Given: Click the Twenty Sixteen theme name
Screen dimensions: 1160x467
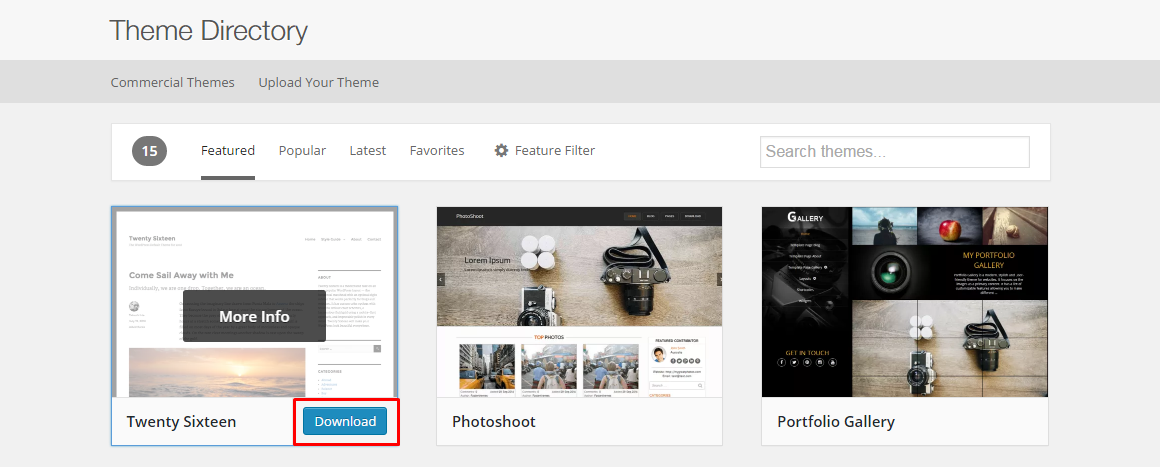Looking at the screenshot, I should point(181,422).
